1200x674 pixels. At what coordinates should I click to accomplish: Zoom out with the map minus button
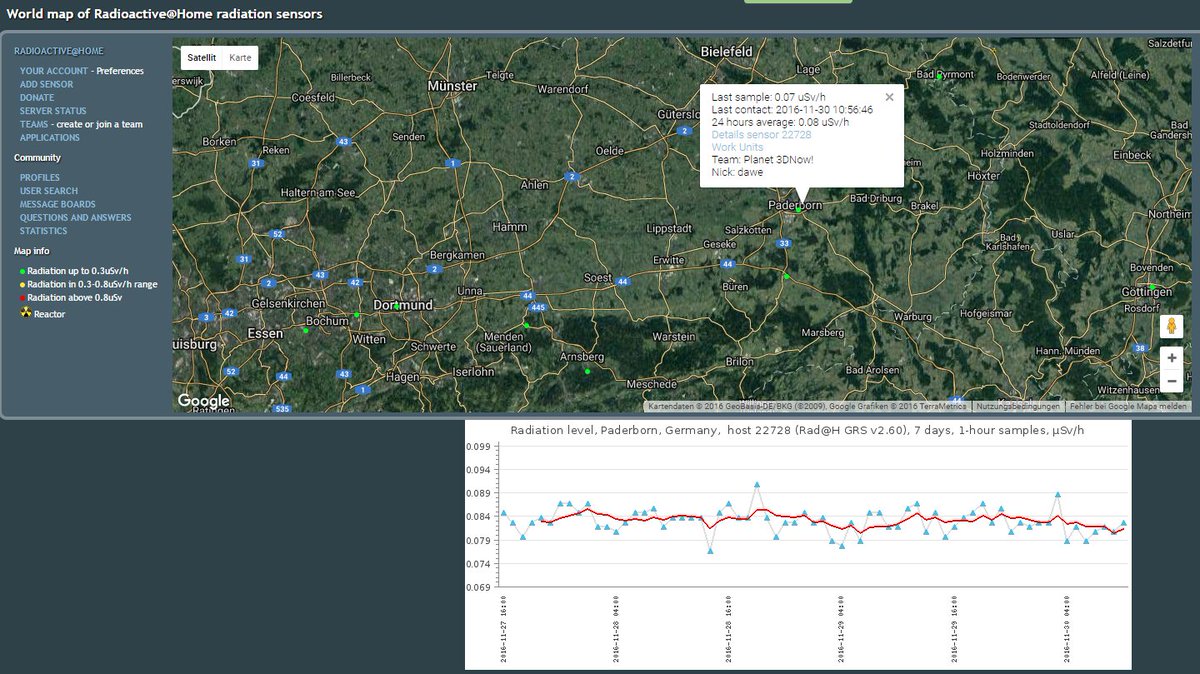tap(1172, 381)
